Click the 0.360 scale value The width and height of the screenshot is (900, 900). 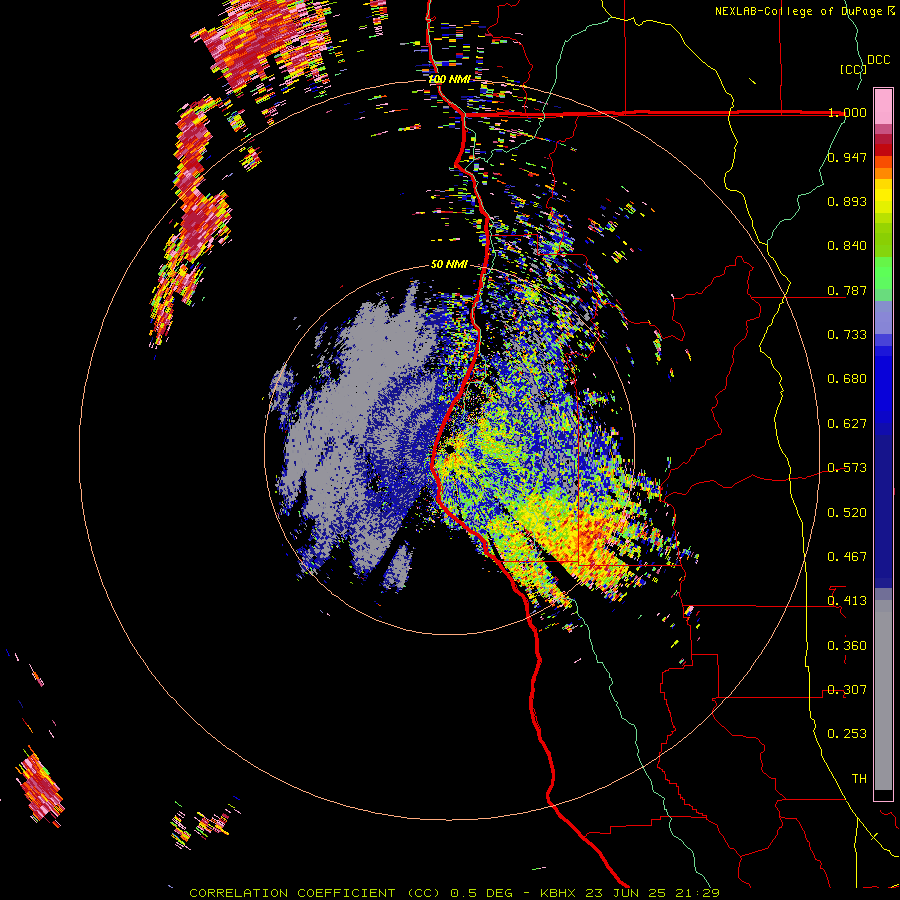point(847,646)
